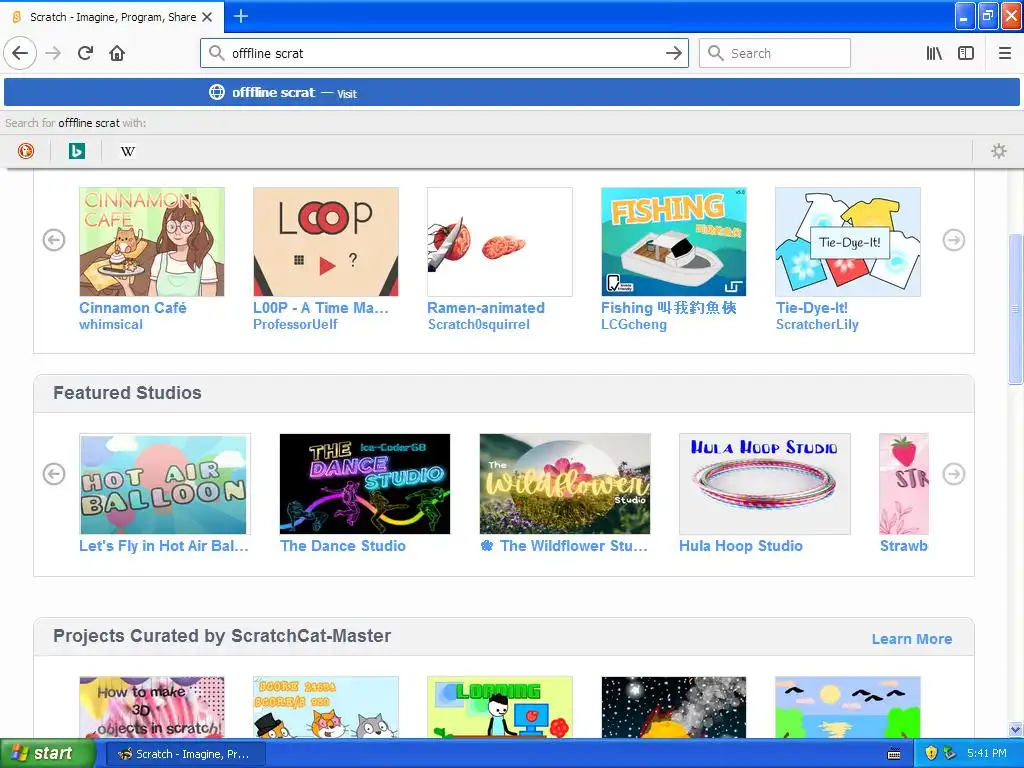Open the Library bookshelf icon

click(x=934, y=53)
